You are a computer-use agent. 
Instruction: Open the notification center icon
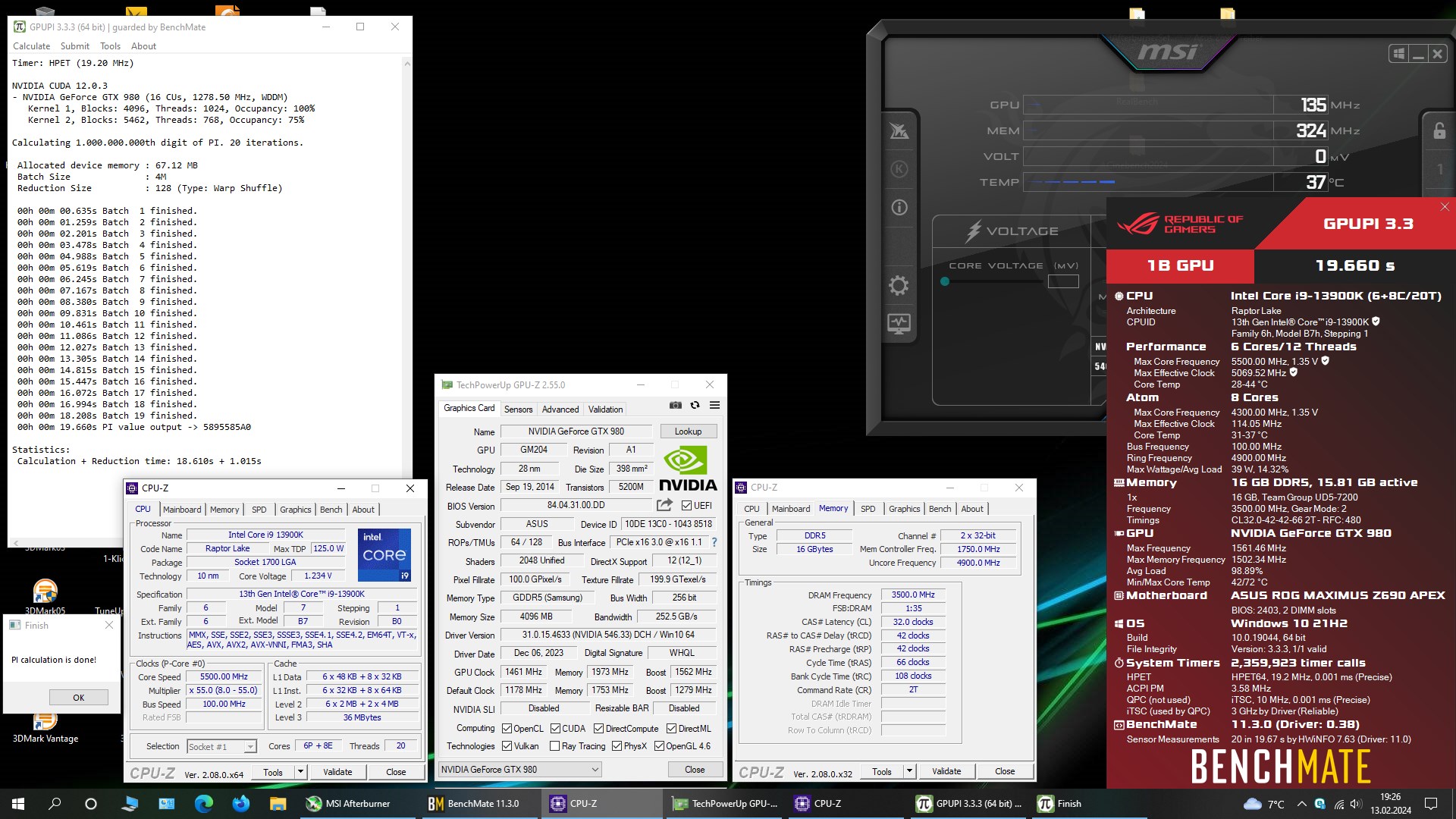click(x=1431, y=804)
